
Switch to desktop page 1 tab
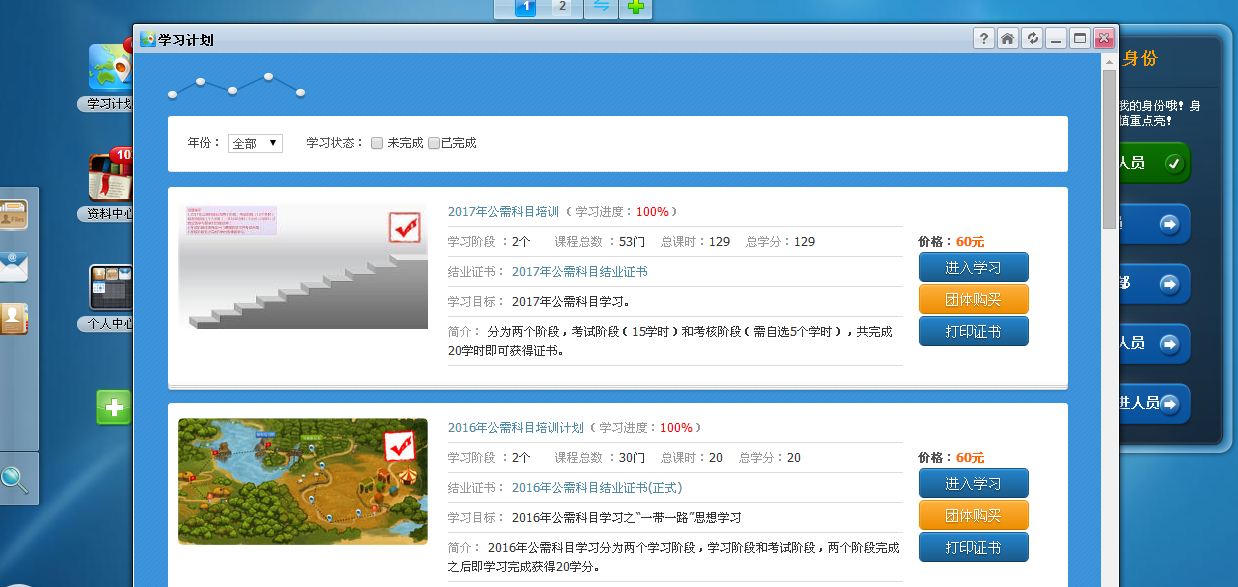click(526, 7)
